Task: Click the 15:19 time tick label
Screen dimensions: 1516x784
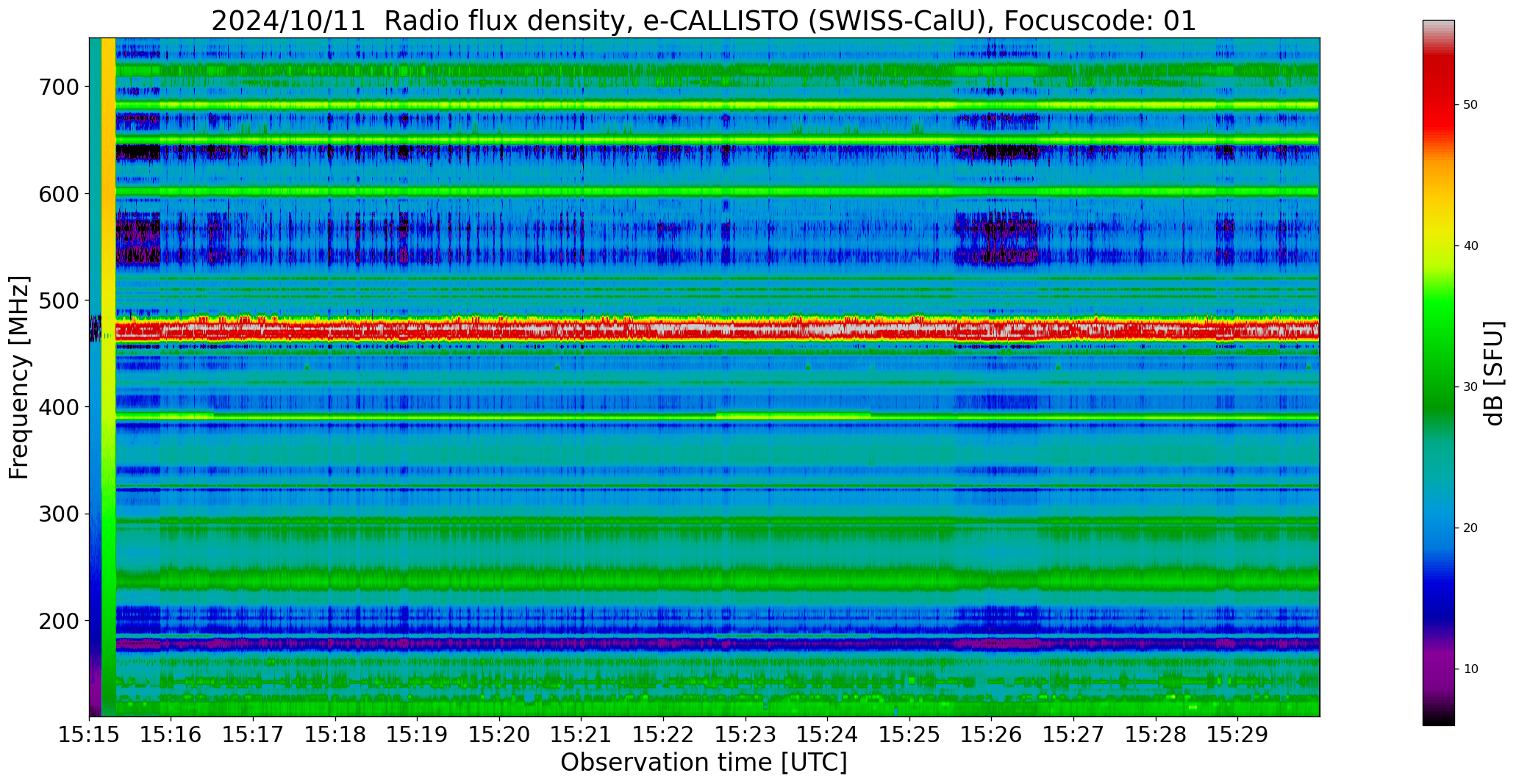Action: (x=418, y=735)
